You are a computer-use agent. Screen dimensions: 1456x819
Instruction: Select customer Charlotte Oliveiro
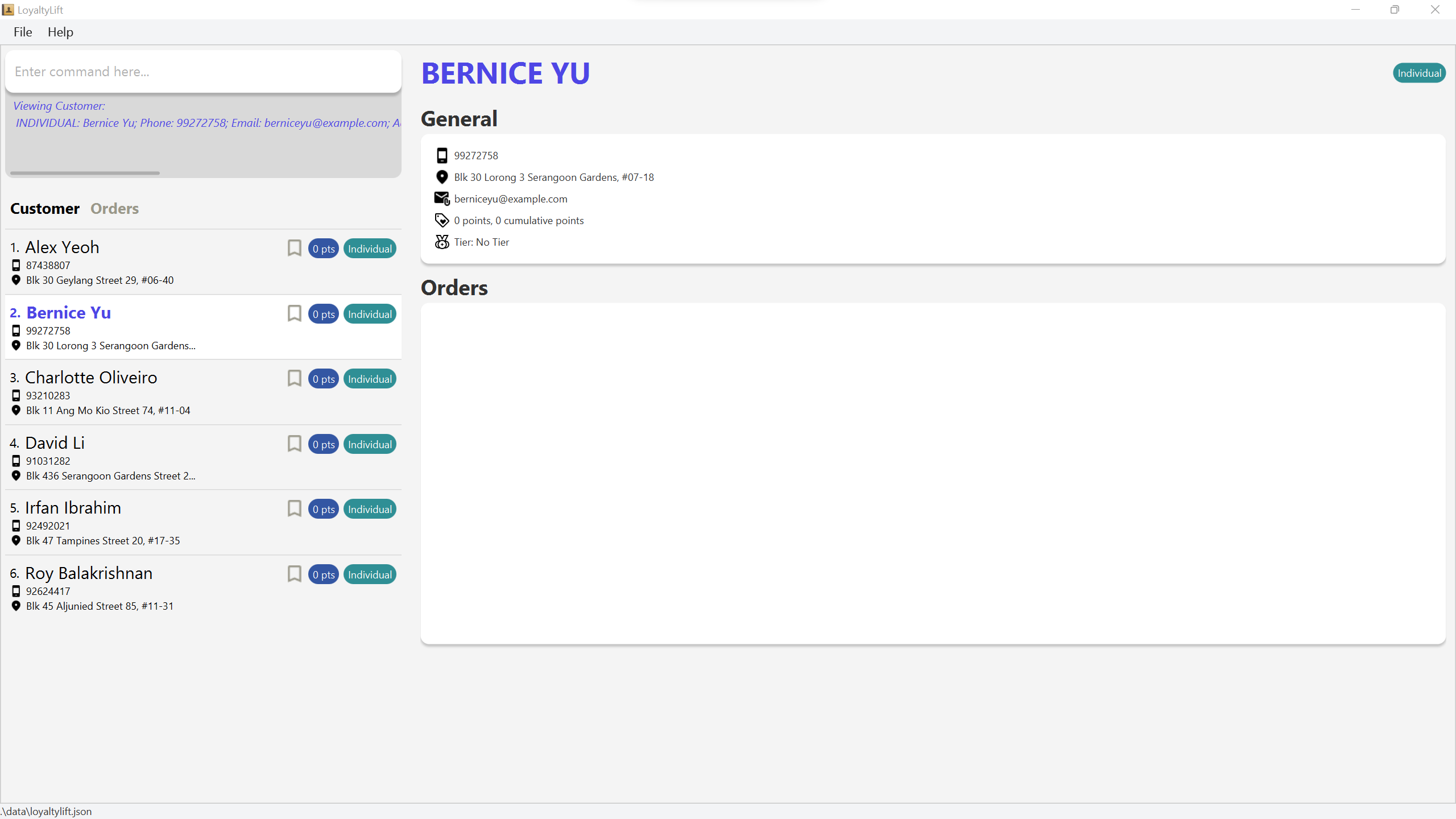203,392
